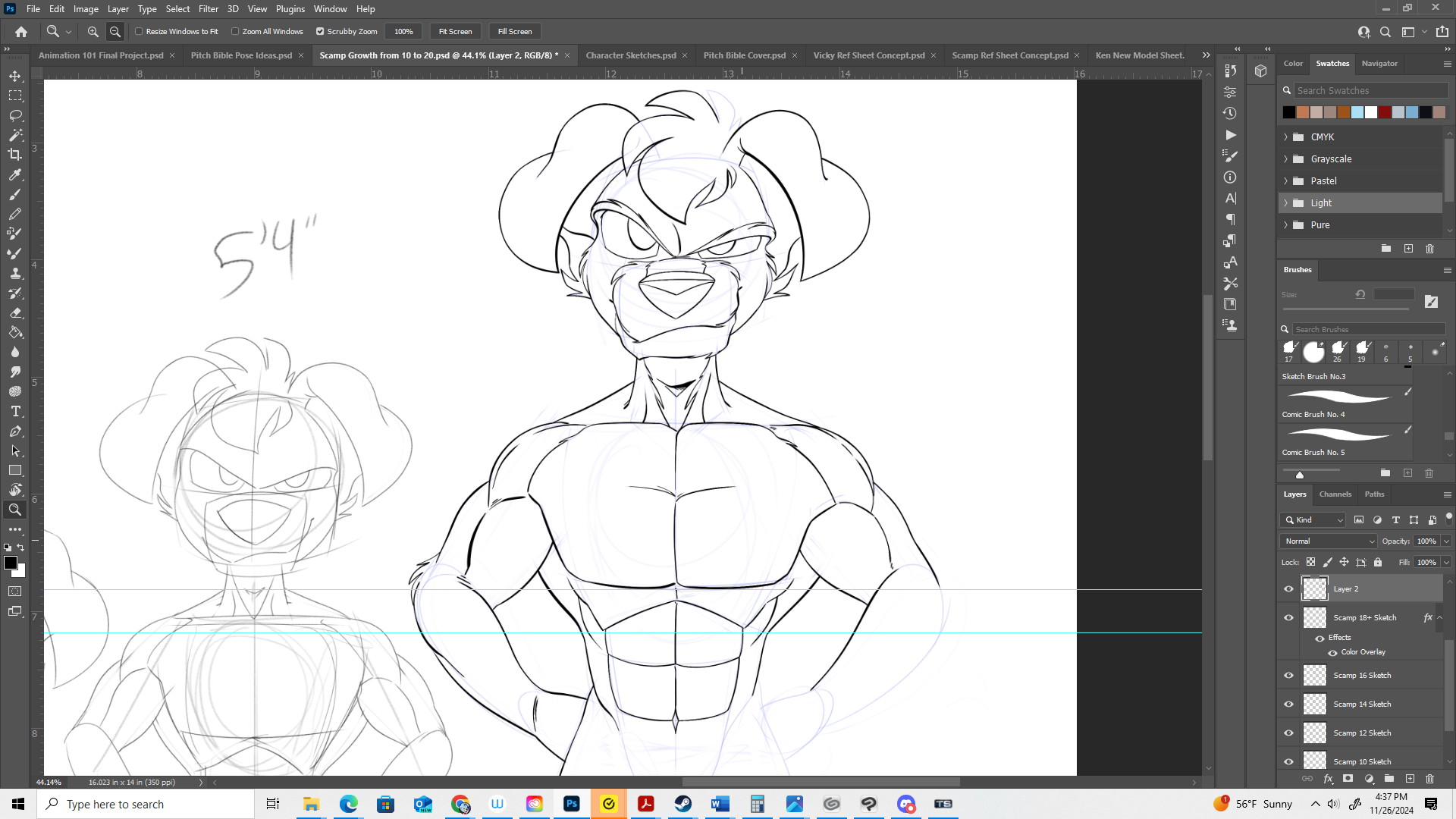Expand the Pastel swatch folder
This screenshot has width=1456, height=819.
tap(1286, 181)
